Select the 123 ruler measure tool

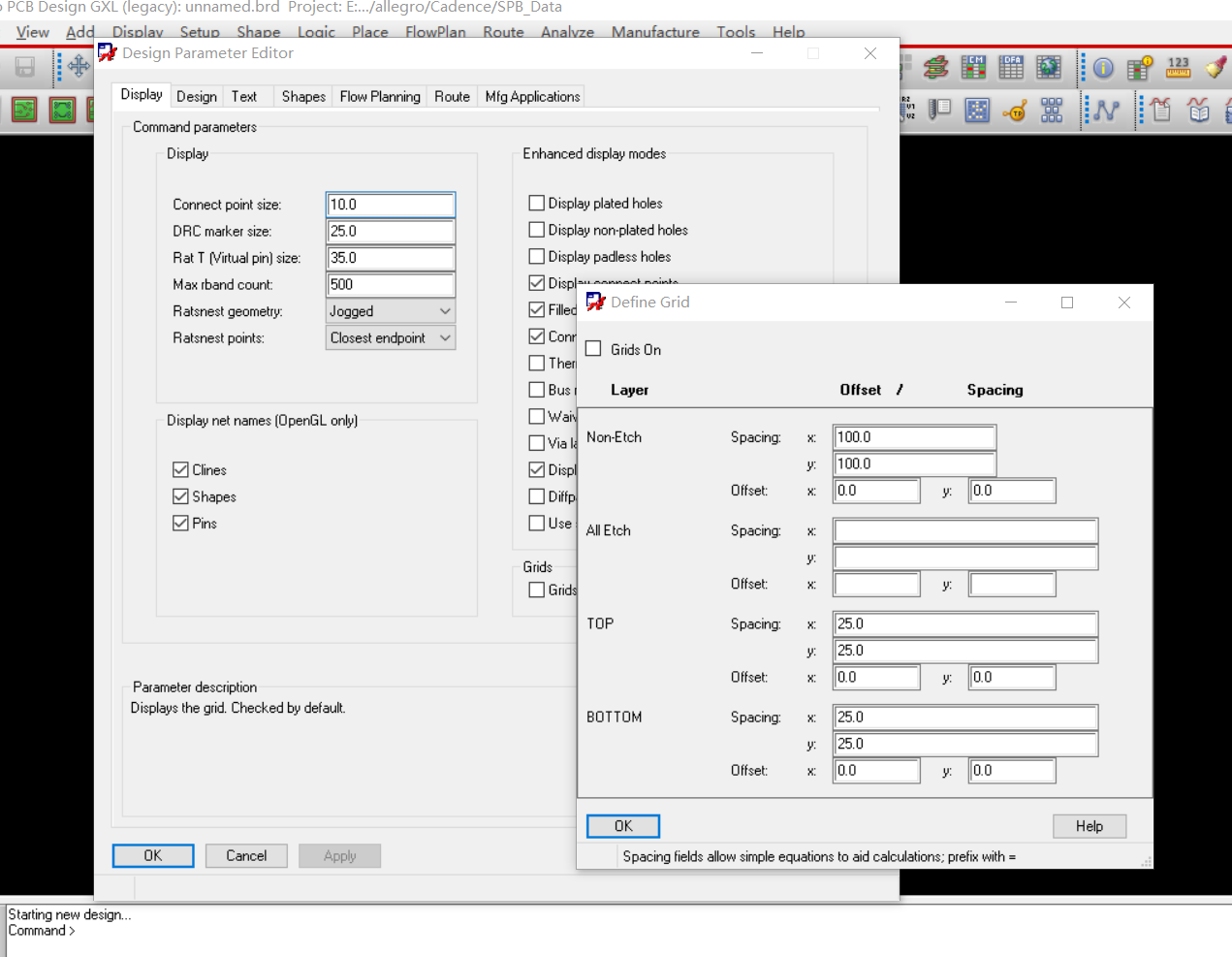[x=1178, y=67]
